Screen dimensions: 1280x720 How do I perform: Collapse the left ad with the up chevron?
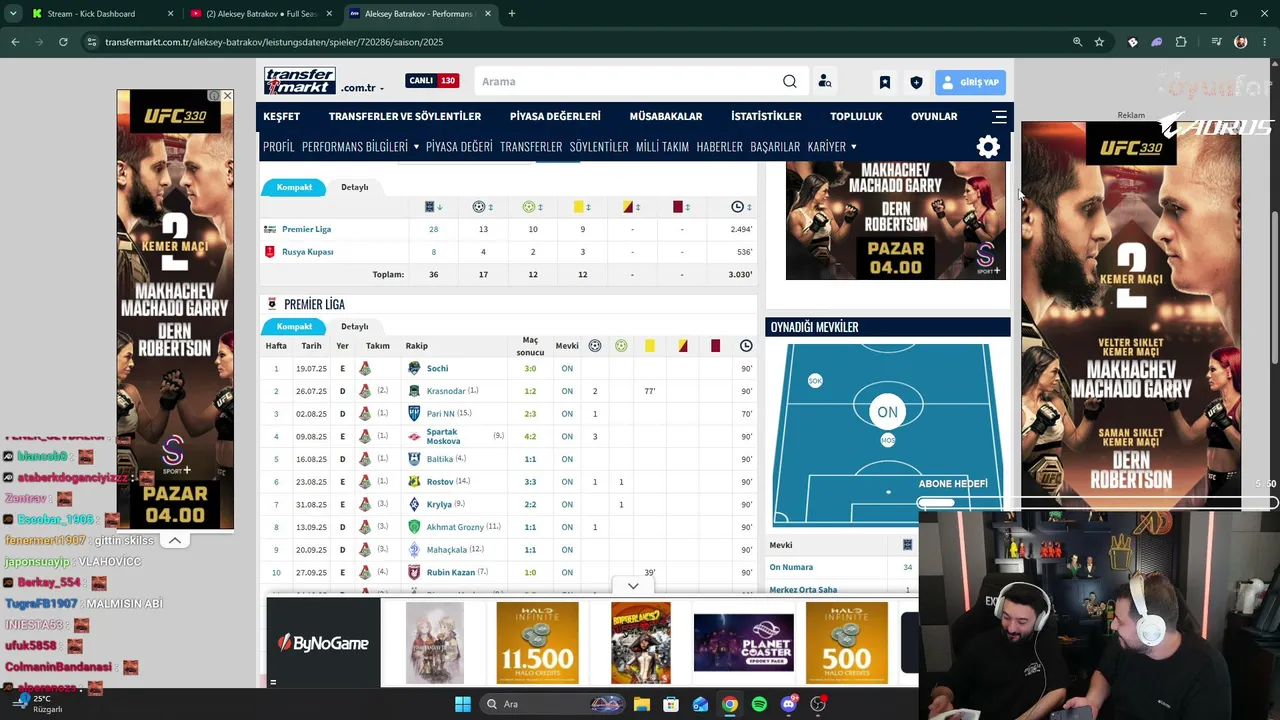coord(174,541)
